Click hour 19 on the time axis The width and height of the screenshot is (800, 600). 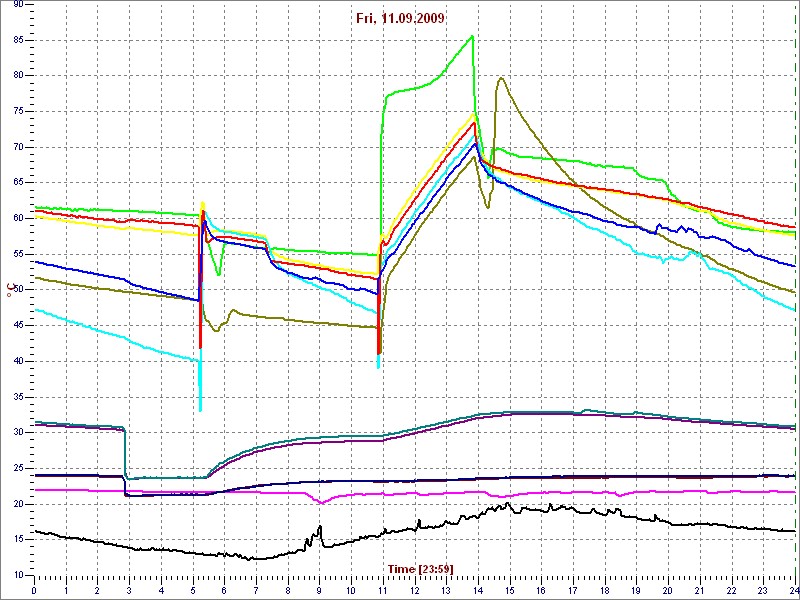[635, 590]
